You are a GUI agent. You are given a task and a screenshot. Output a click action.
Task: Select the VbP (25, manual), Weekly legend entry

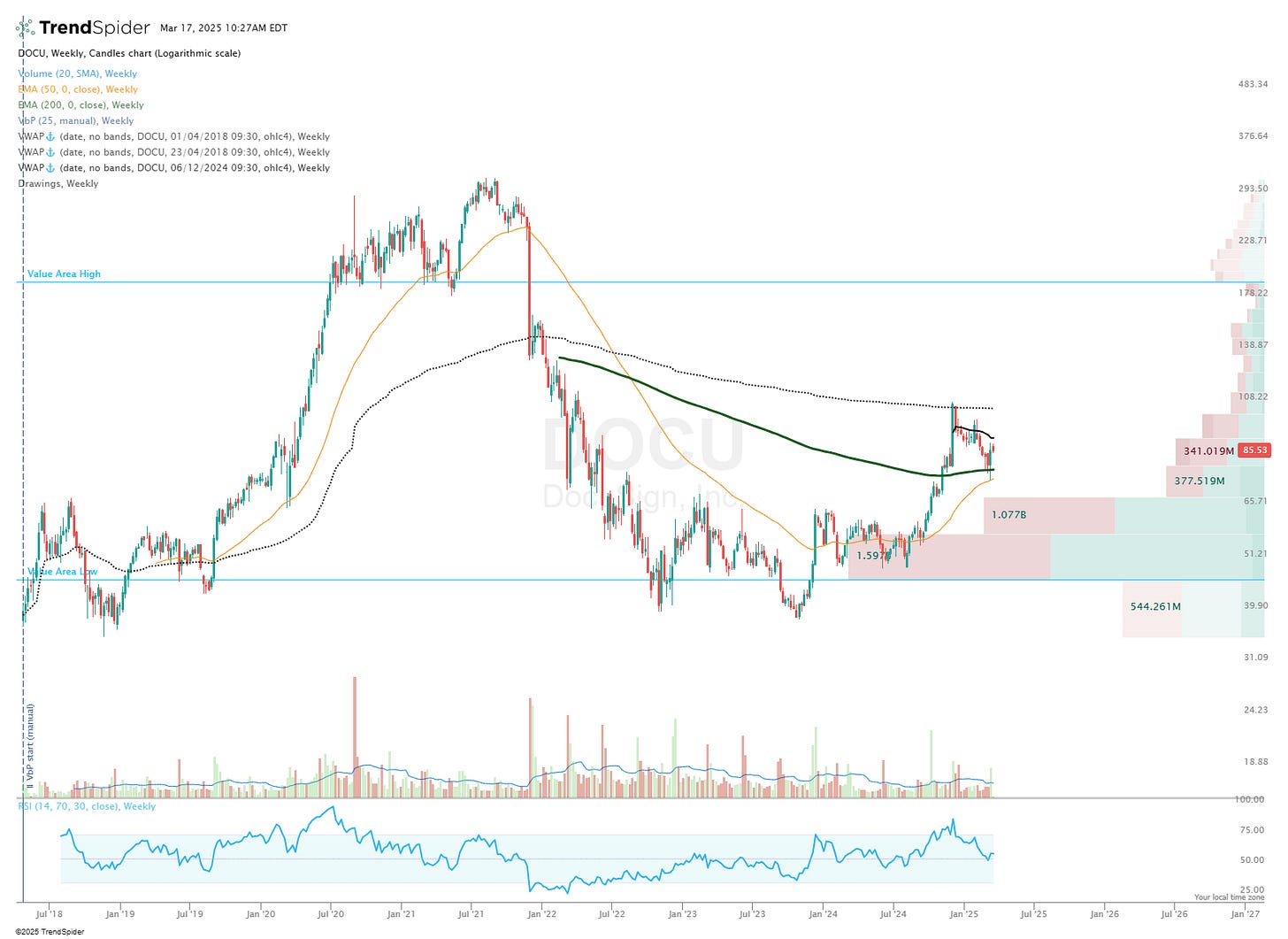[x=76, y=121]
